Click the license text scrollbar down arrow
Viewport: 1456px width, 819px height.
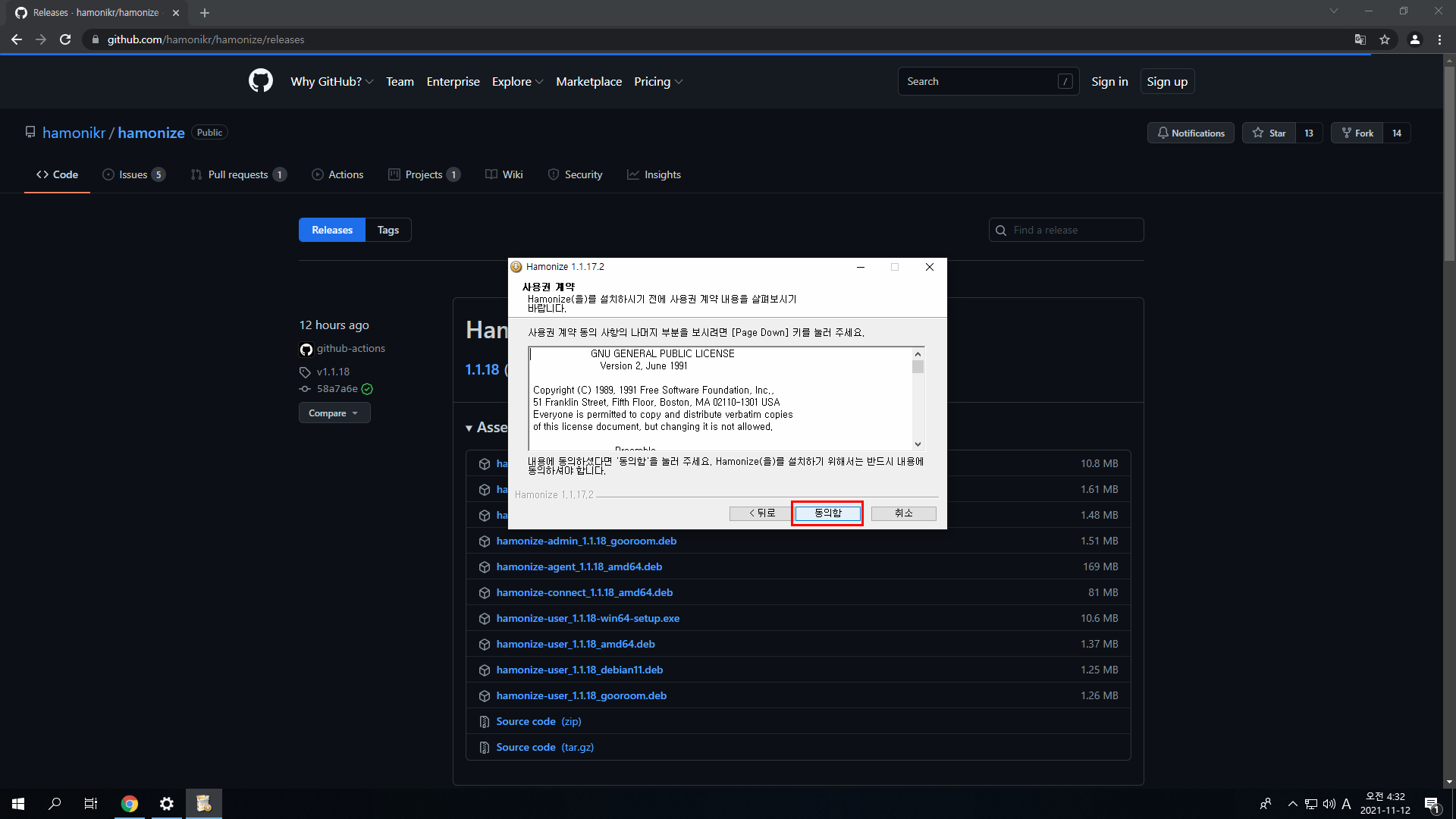tap(918, 444)
